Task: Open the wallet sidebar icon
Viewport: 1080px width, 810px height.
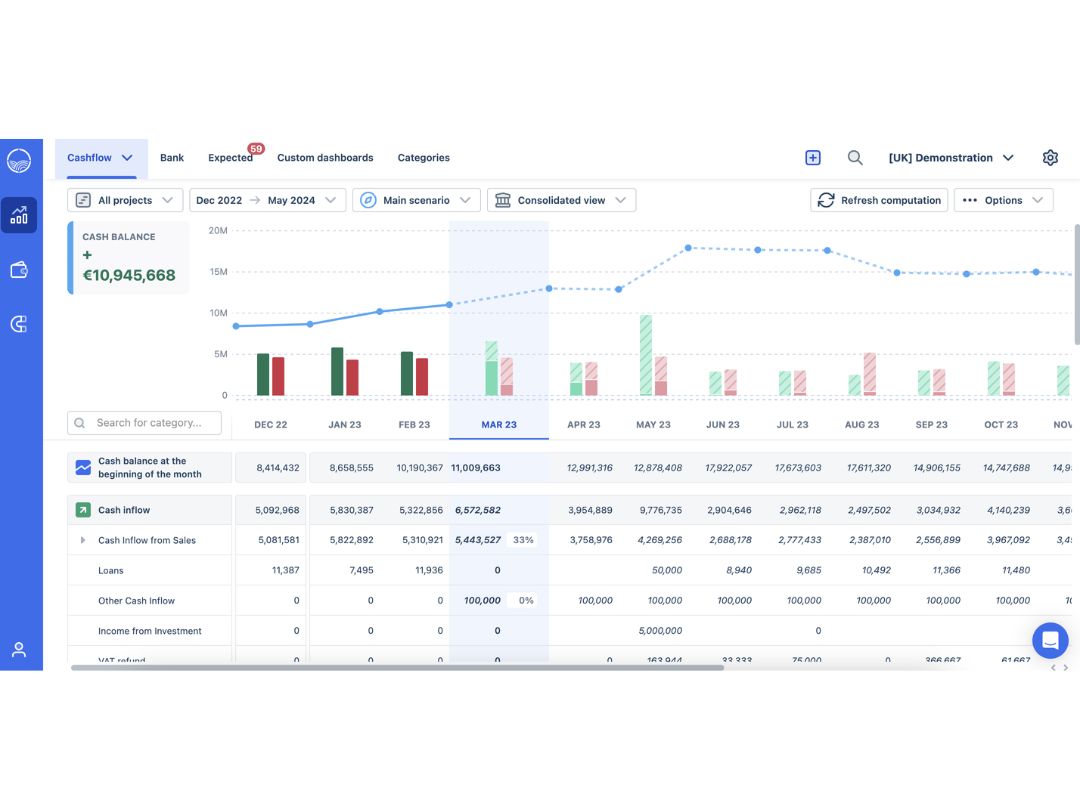Action: click(19, 269)
